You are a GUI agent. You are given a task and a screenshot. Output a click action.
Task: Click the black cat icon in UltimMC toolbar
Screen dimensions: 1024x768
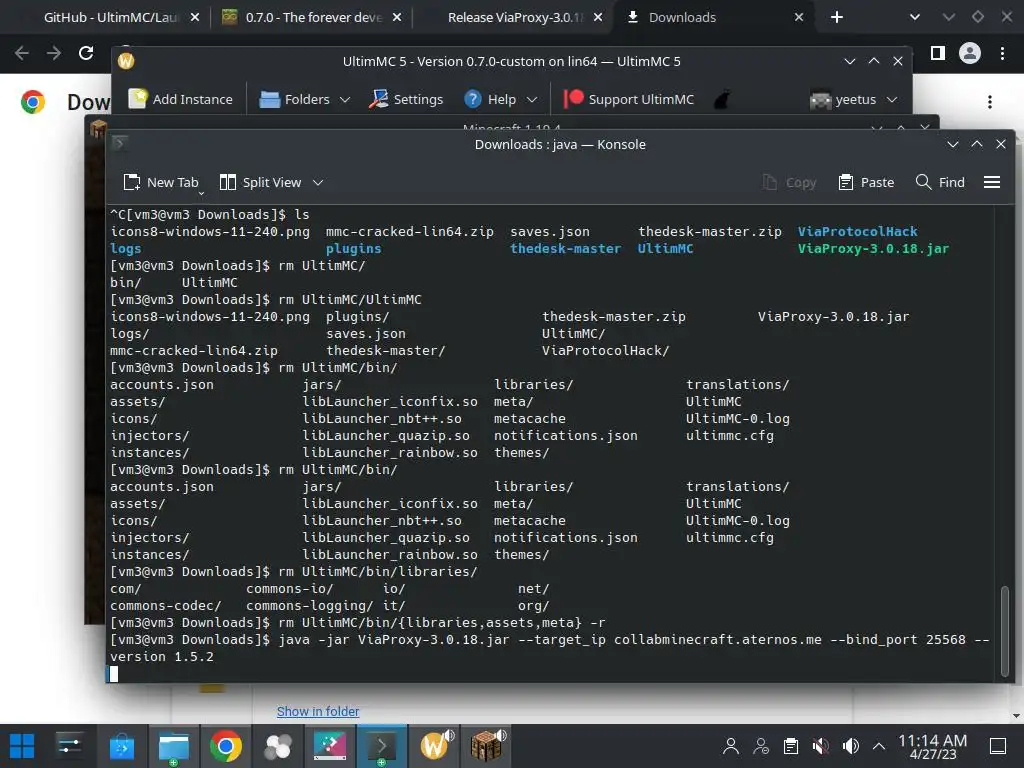722,100
